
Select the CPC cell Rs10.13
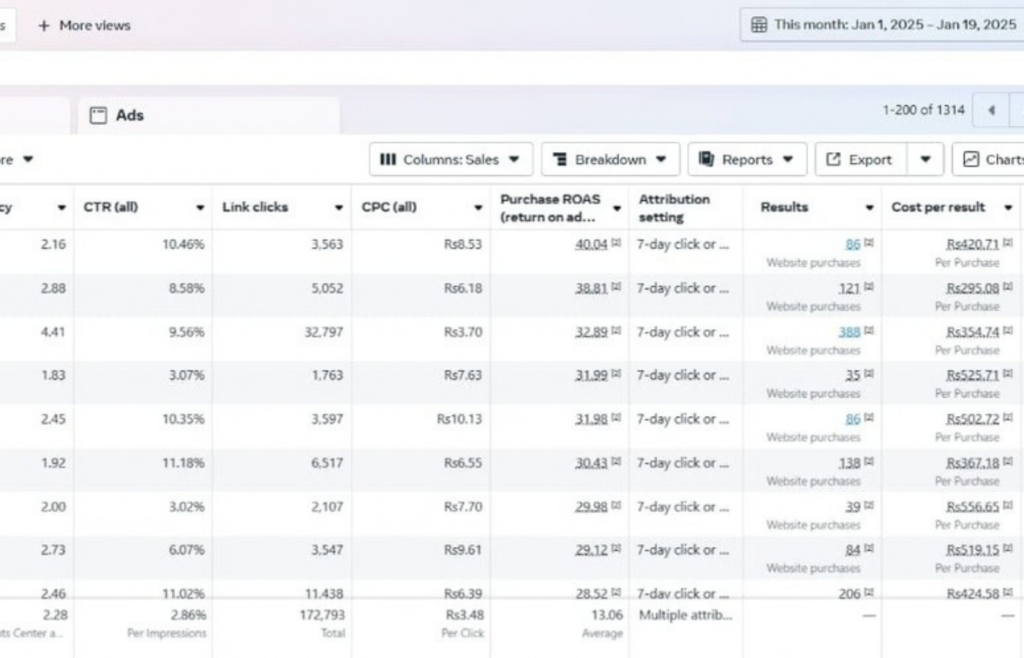pos(460,419)
